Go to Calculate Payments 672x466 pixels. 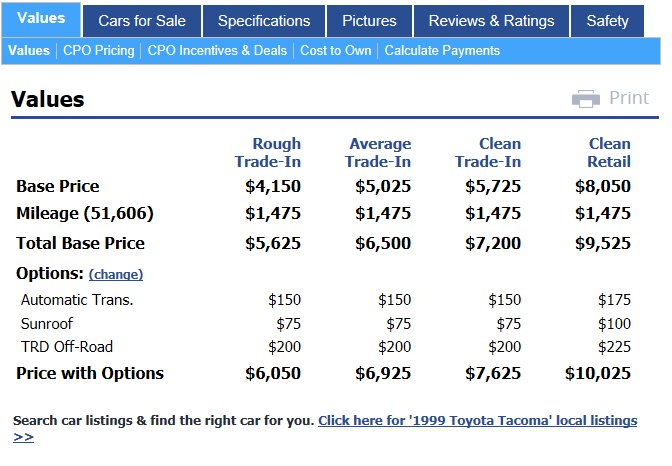coord(442,51)
